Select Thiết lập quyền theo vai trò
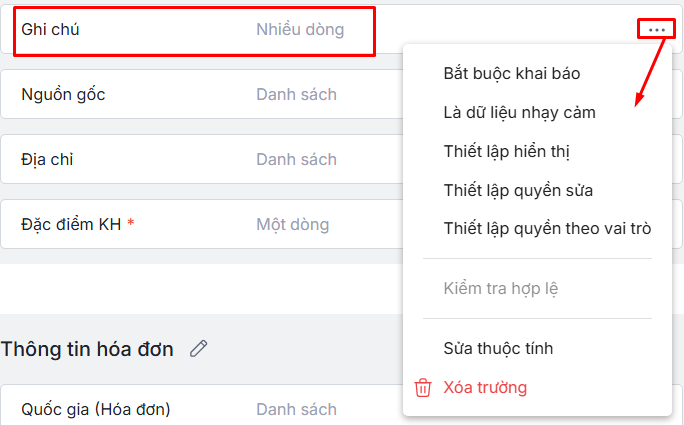This screenshot has width=684, height=425. (x=547, y=229)
